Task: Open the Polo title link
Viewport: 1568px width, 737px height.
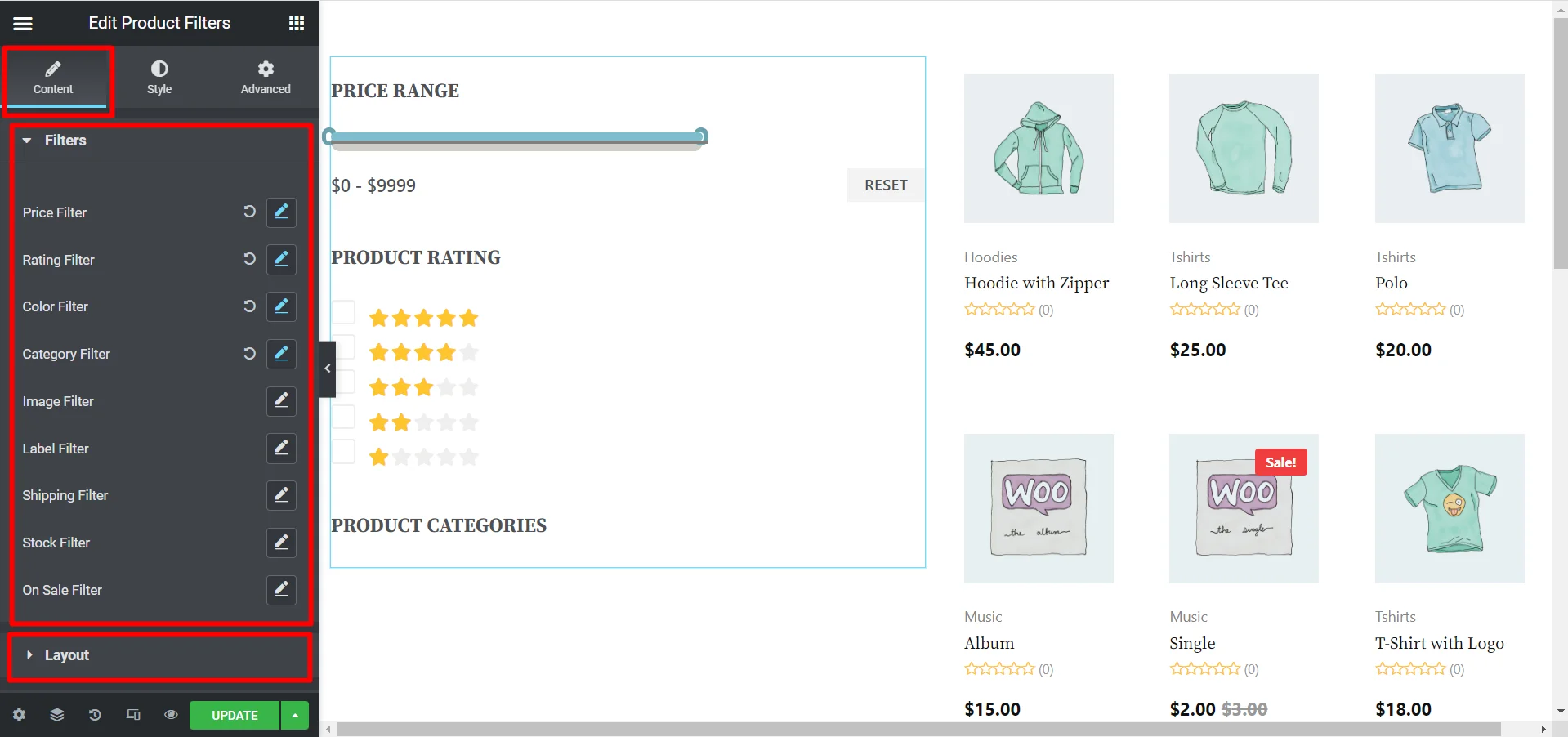Action: [1392, 283]
